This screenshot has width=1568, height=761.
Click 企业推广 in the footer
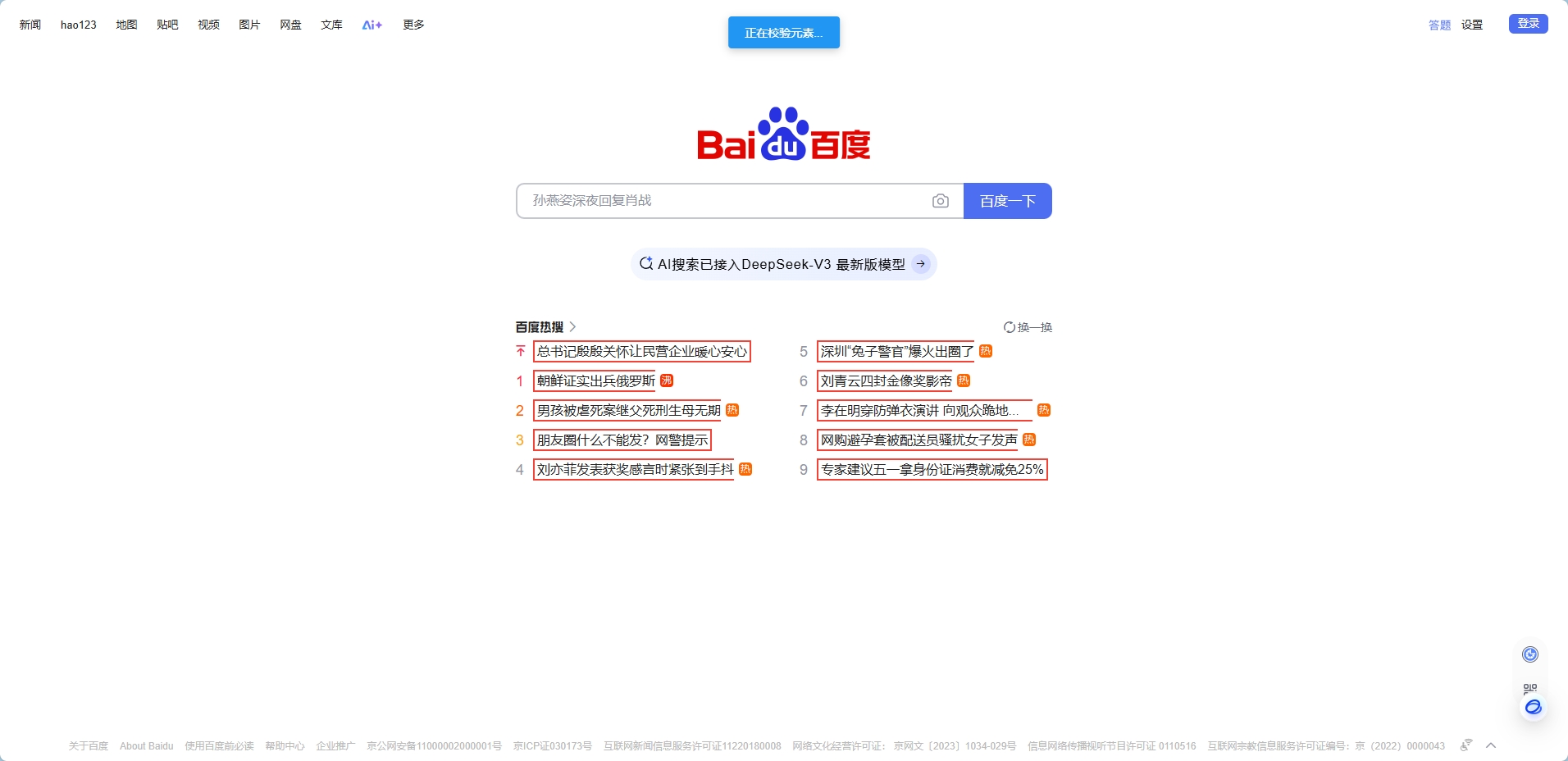pyautogui.click(x=336, y=746)
